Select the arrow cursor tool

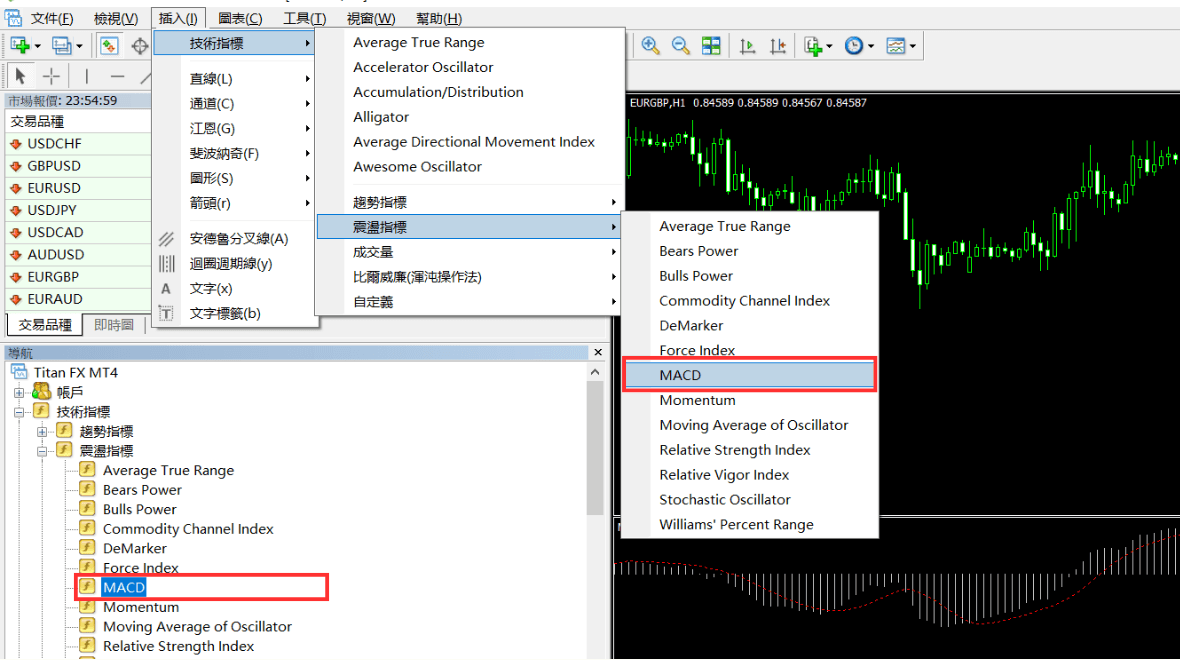click(x=21, y=76)
